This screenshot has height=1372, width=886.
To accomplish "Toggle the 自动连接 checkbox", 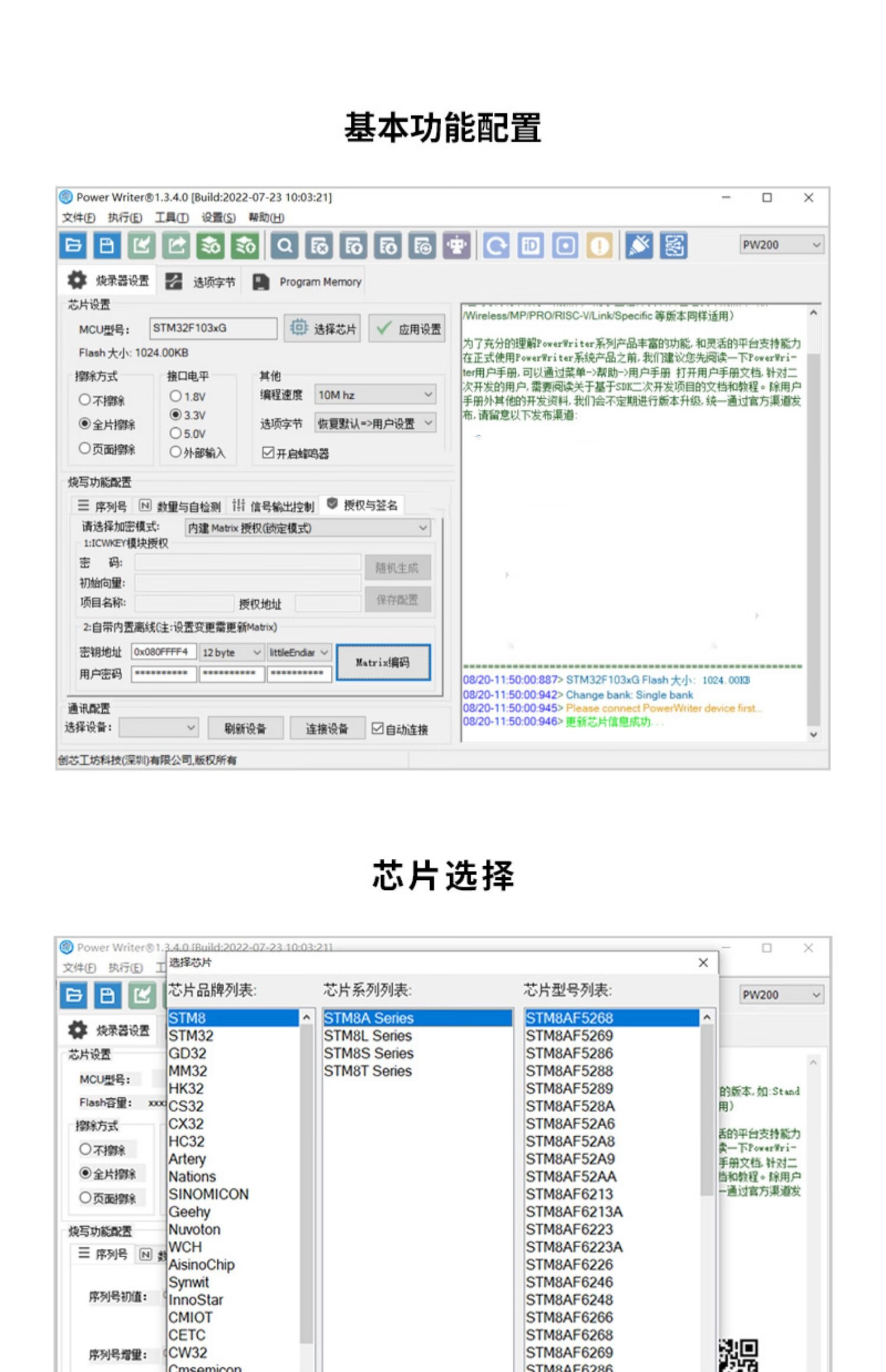I will (377, 729).
